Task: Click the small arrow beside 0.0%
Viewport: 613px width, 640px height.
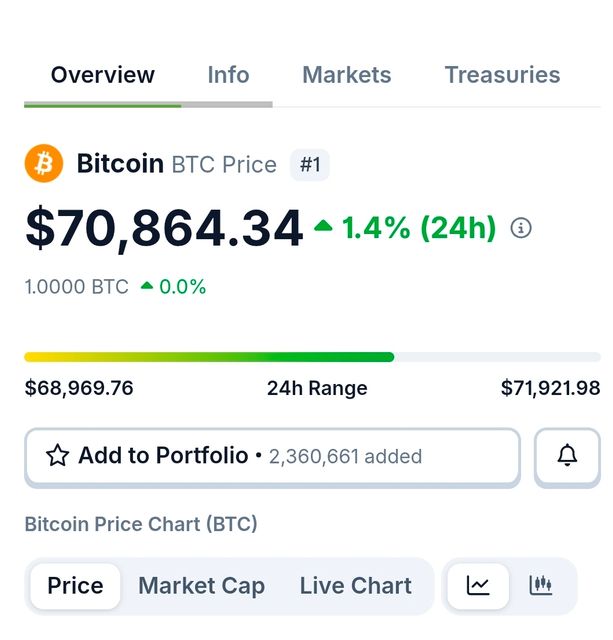Action: pyautogui.click(x=147, y=286)
